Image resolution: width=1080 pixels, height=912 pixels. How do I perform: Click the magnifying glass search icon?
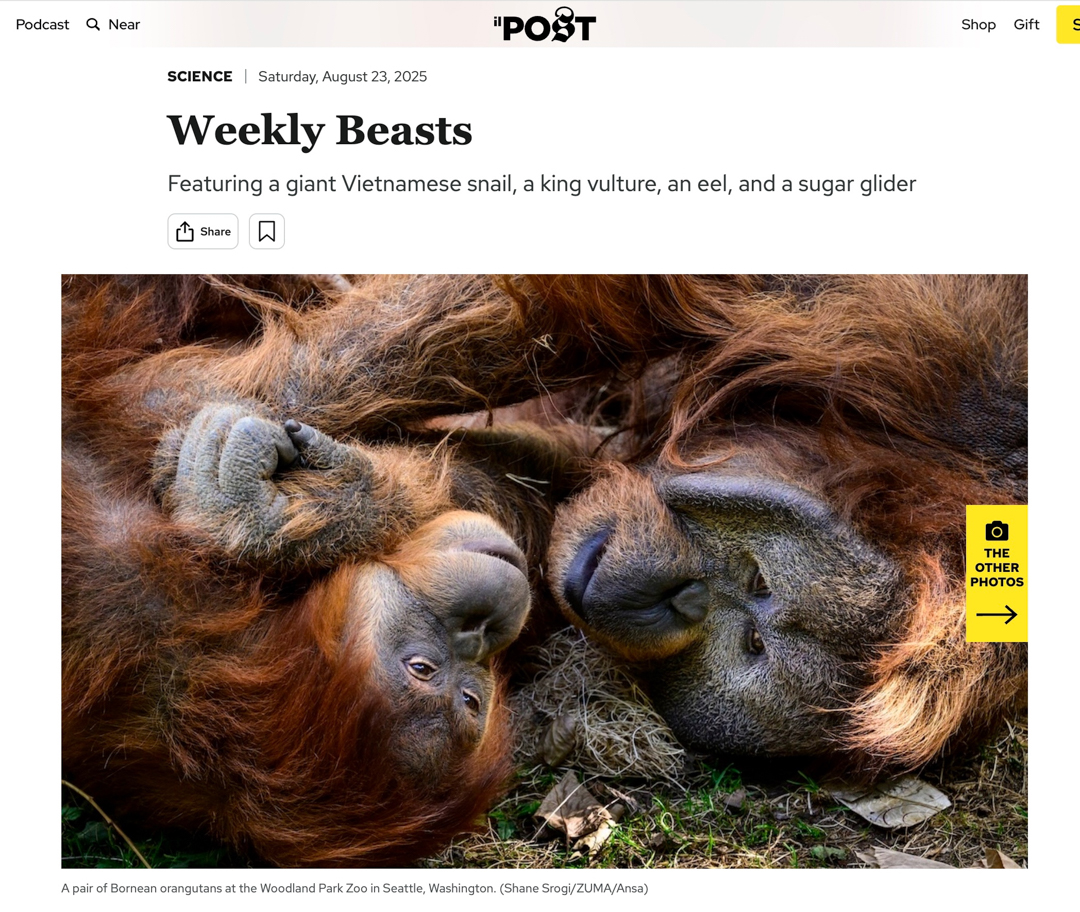pyautogui.click(x=93, y=25)
